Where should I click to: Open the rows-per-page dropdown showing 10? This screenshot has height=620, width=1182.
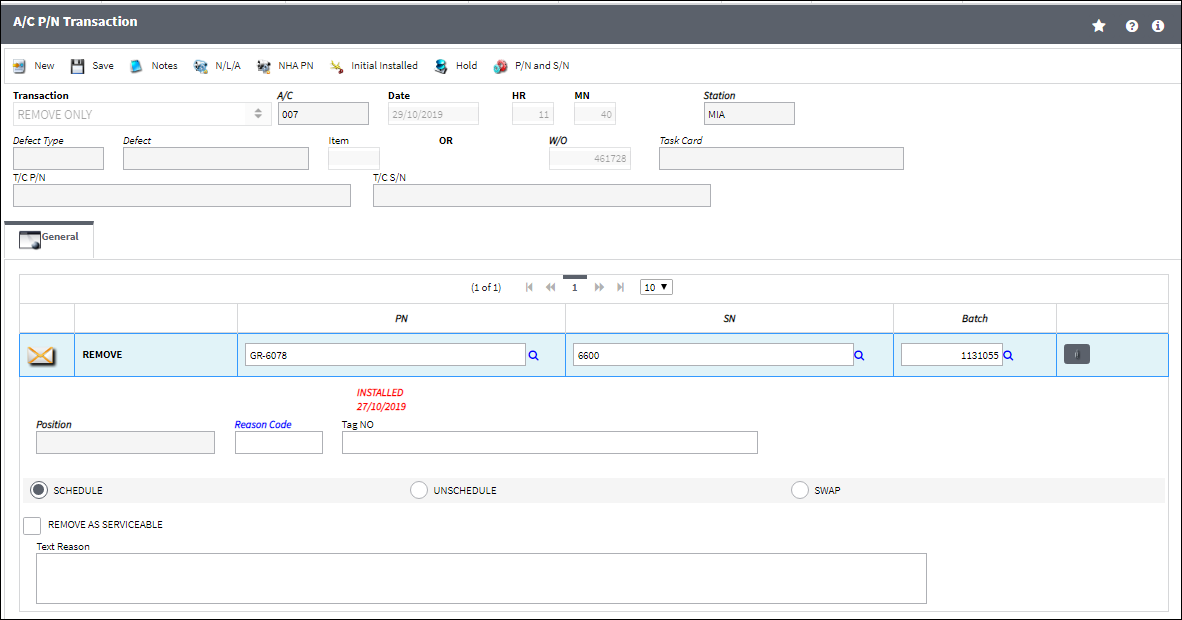[656, 287]
